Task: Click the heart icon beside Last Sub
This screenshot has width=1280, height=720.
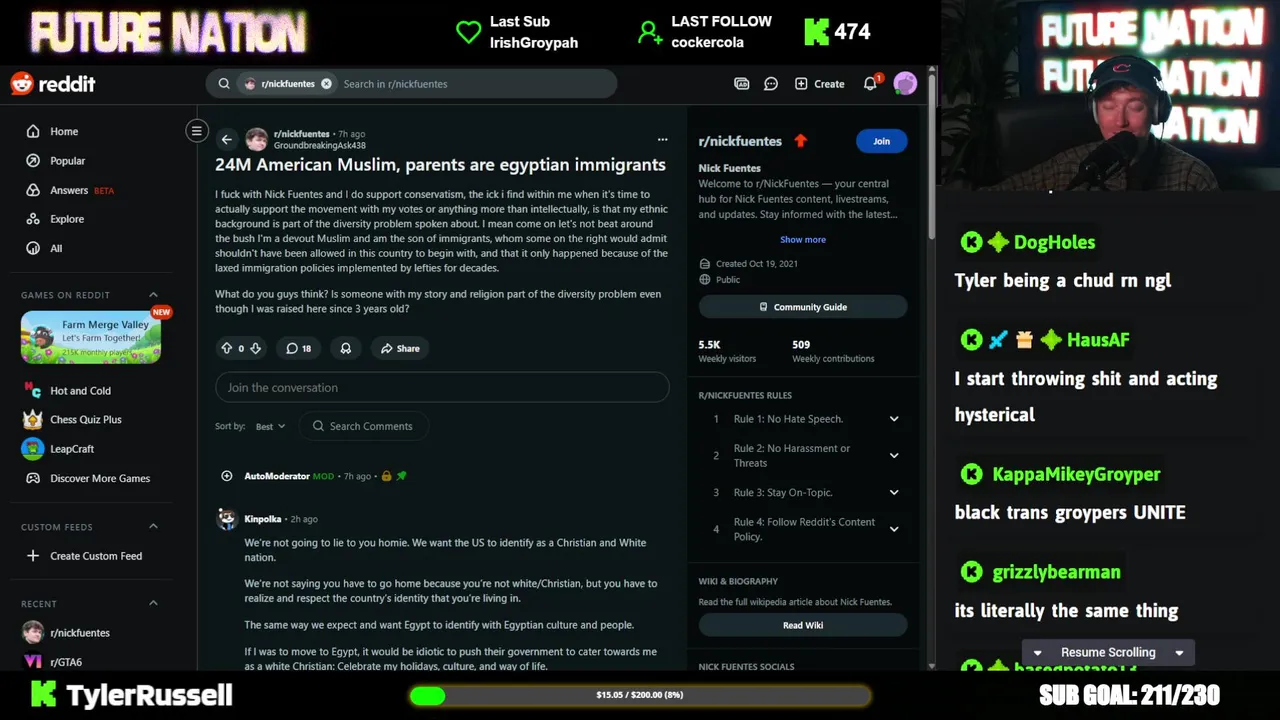Action: [x=468, y=32]
